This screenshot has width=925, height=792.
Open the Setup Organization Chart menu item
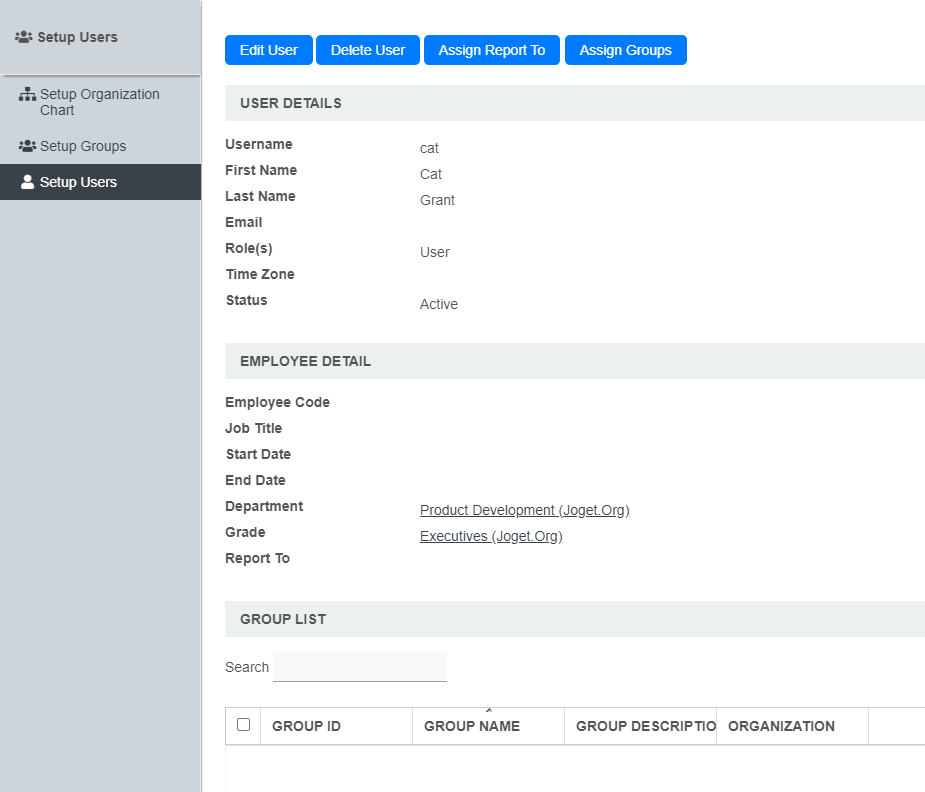[x=99, y=102]
